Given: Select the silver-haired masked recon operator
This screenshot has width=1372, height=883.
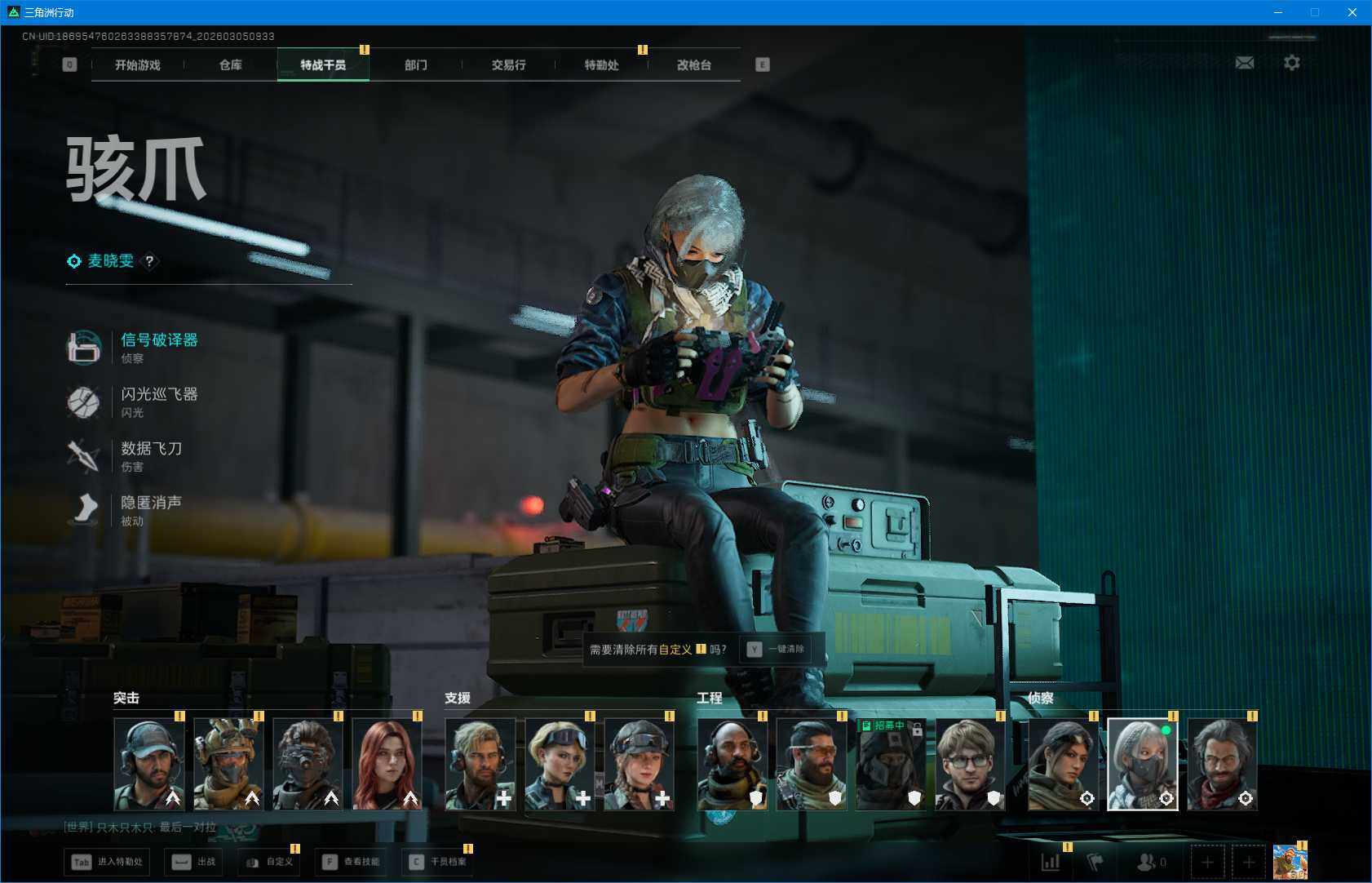Looking at the screenshot, I should coord(1143,764).
